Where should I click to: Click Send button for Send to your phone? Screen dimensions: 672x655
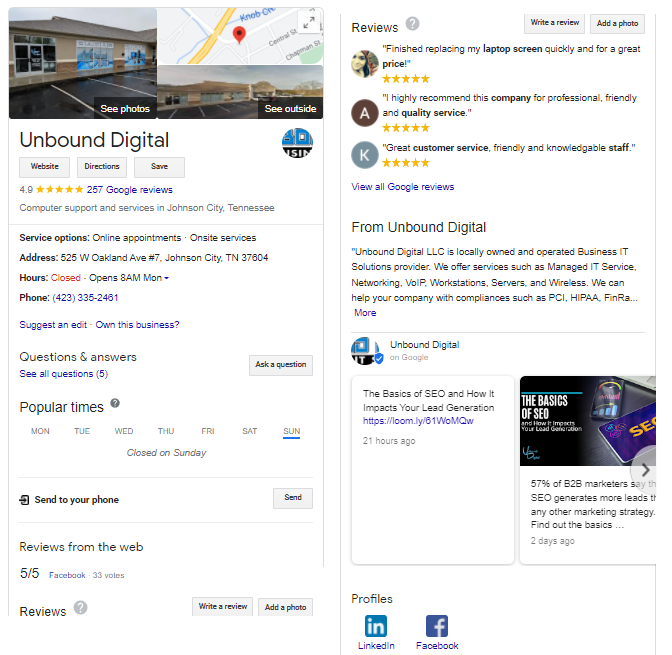pyautogui.click(x=293, y=498)
